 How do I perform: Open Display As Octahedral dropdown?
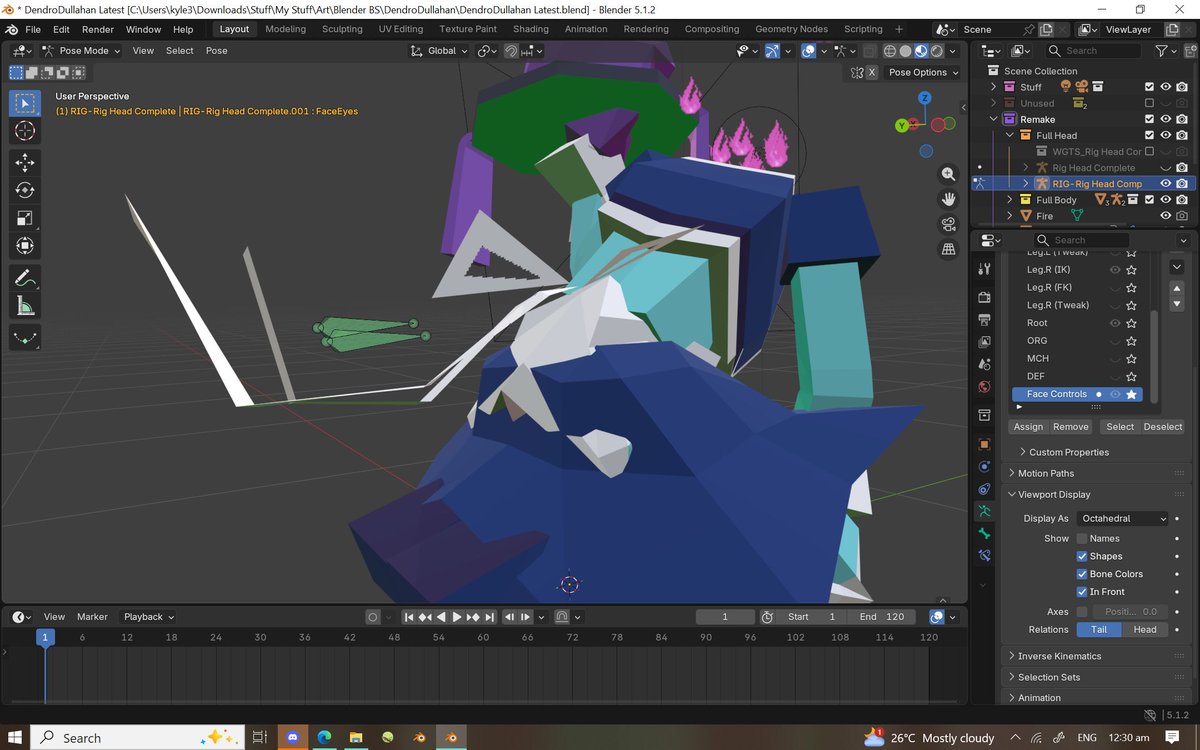click(x=1122, y=518)
